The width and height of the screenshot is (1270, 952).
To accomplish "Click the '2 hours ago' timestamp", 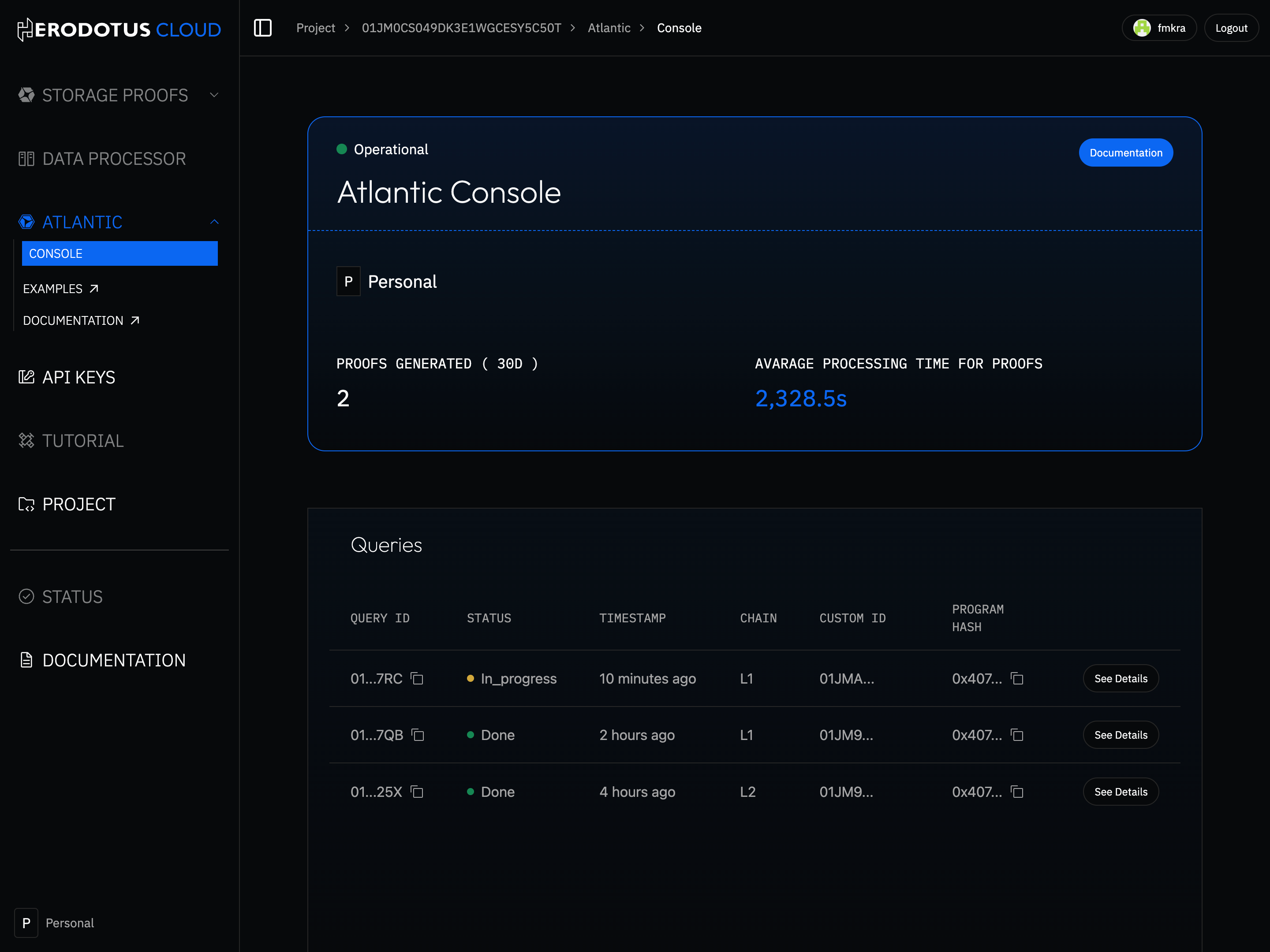I will pos(637,735).
